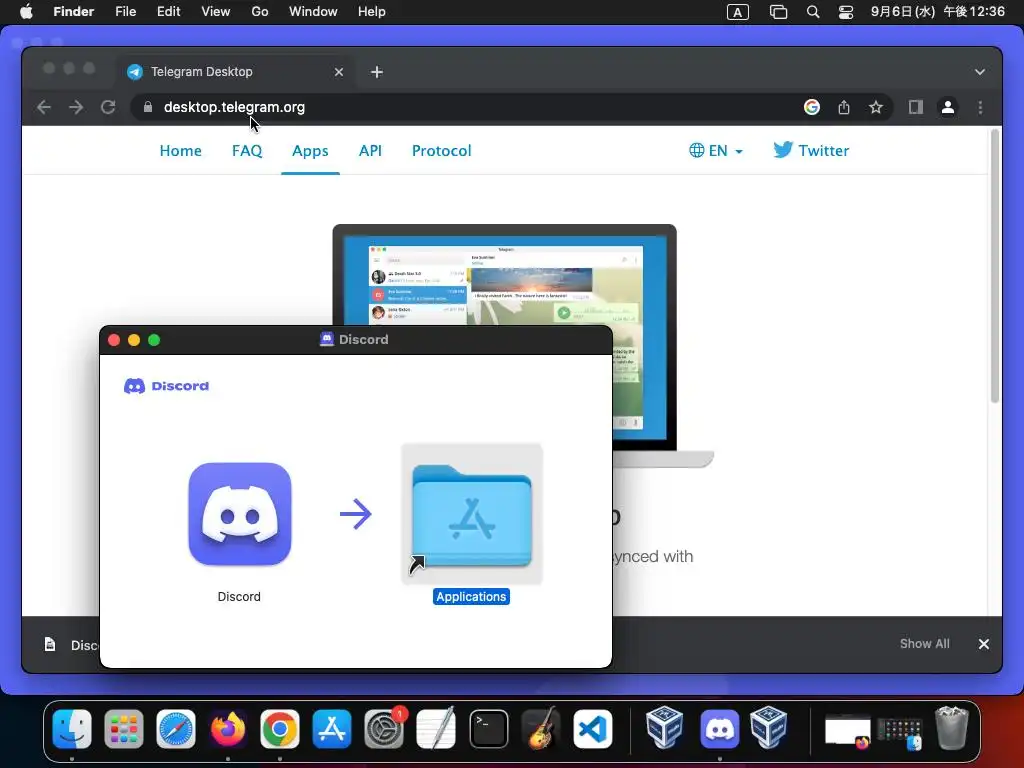Select the Telegram Desktop tab

[x=236, y=72]
